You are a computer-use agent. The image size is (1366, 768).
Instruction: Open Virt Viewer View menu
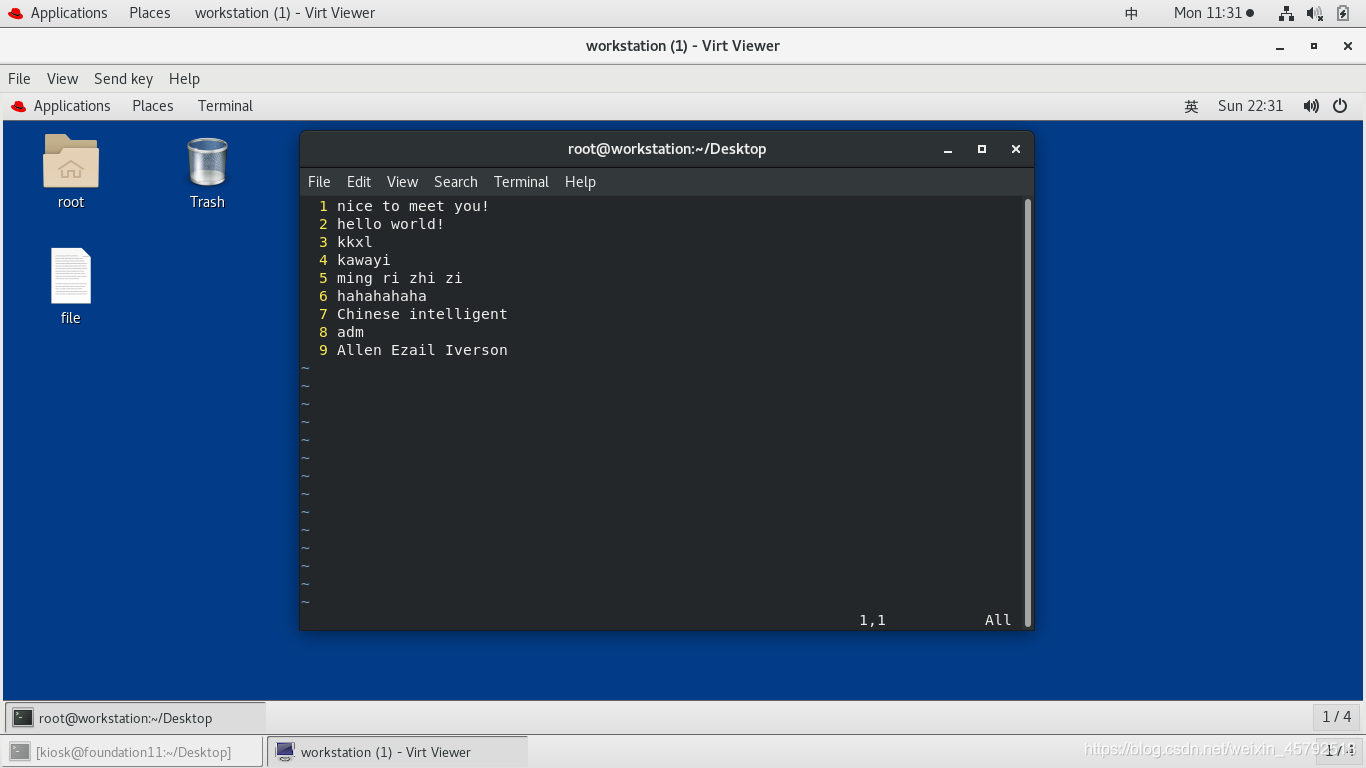coord(62,79)
